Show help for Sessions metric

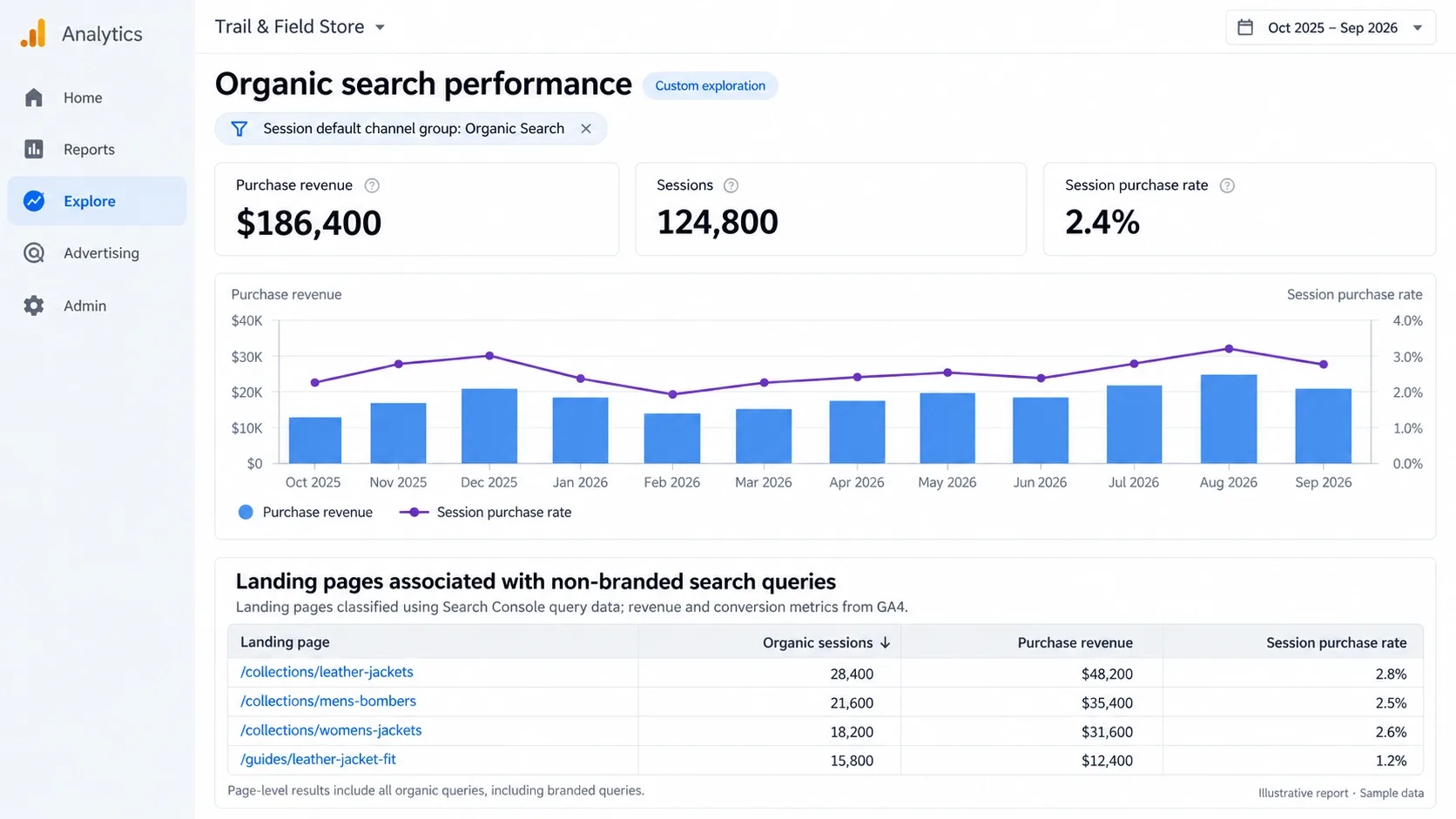[x=731, y=185]
